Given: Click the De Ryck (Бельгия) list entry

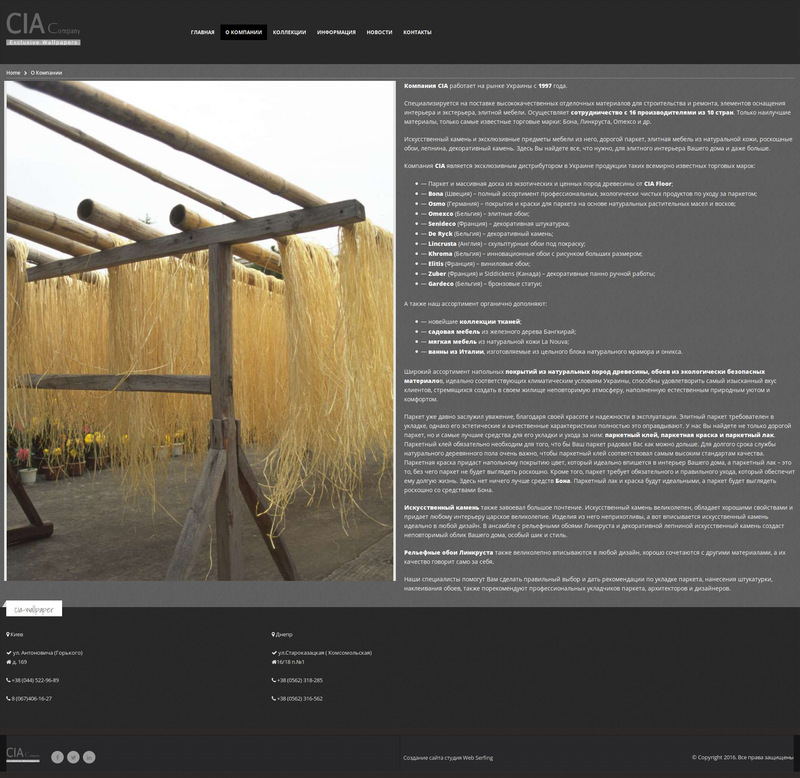Looking at the screenshot, I should pos(487,234).
